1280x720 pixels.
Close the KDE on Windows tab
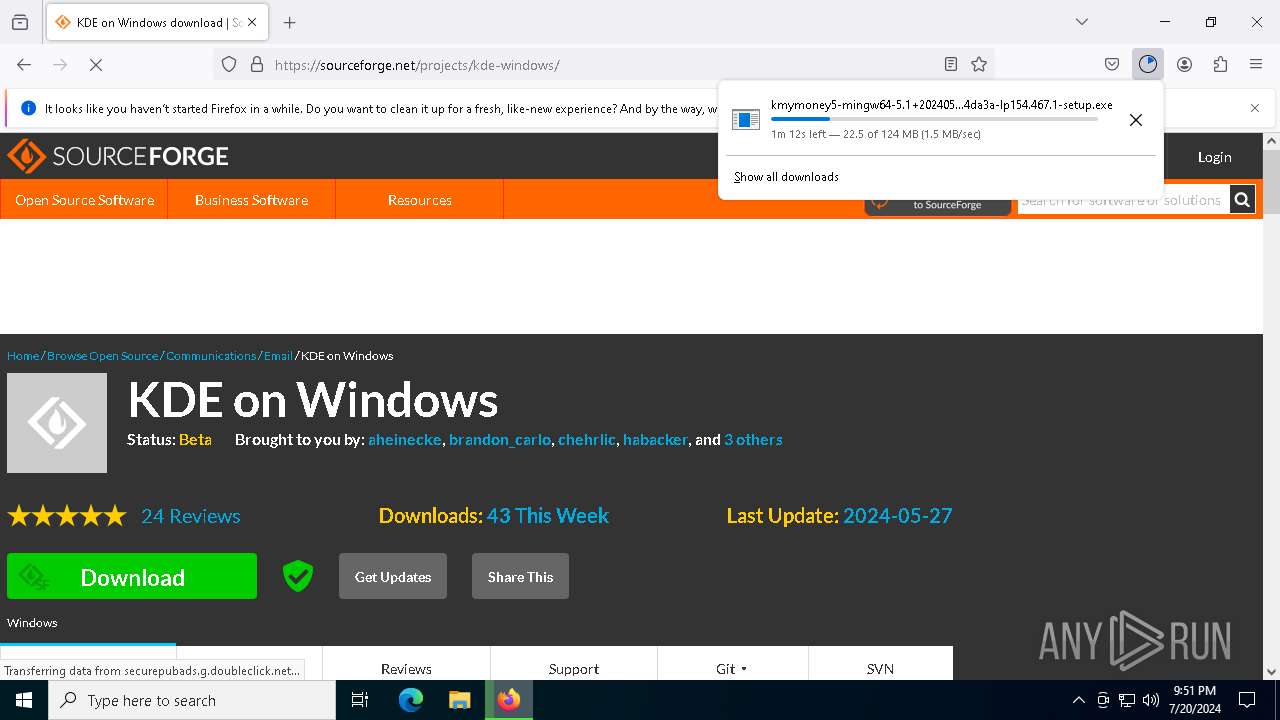click(252, 22)
